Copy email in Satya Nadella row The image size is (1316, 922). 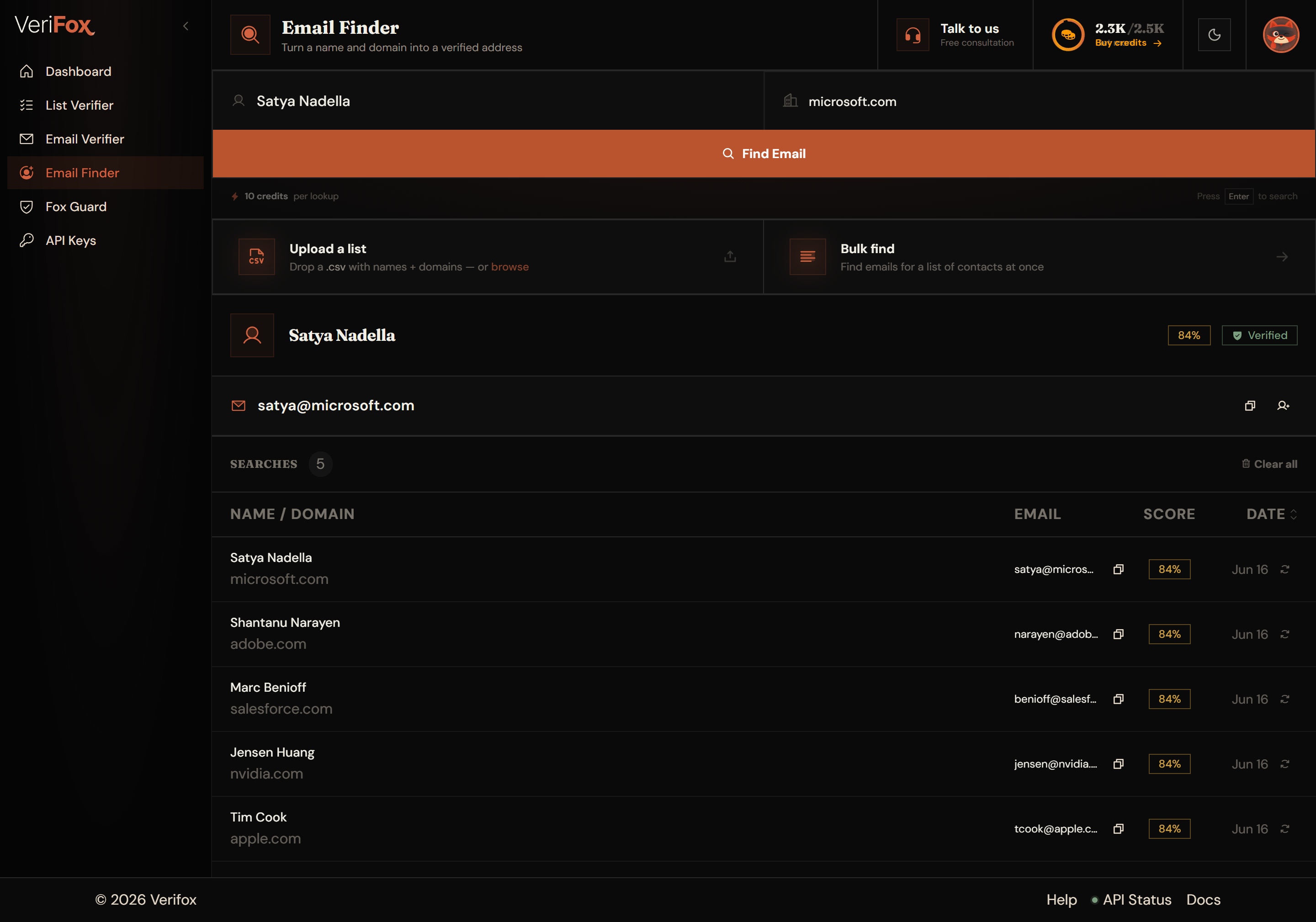pos(1118,569)
